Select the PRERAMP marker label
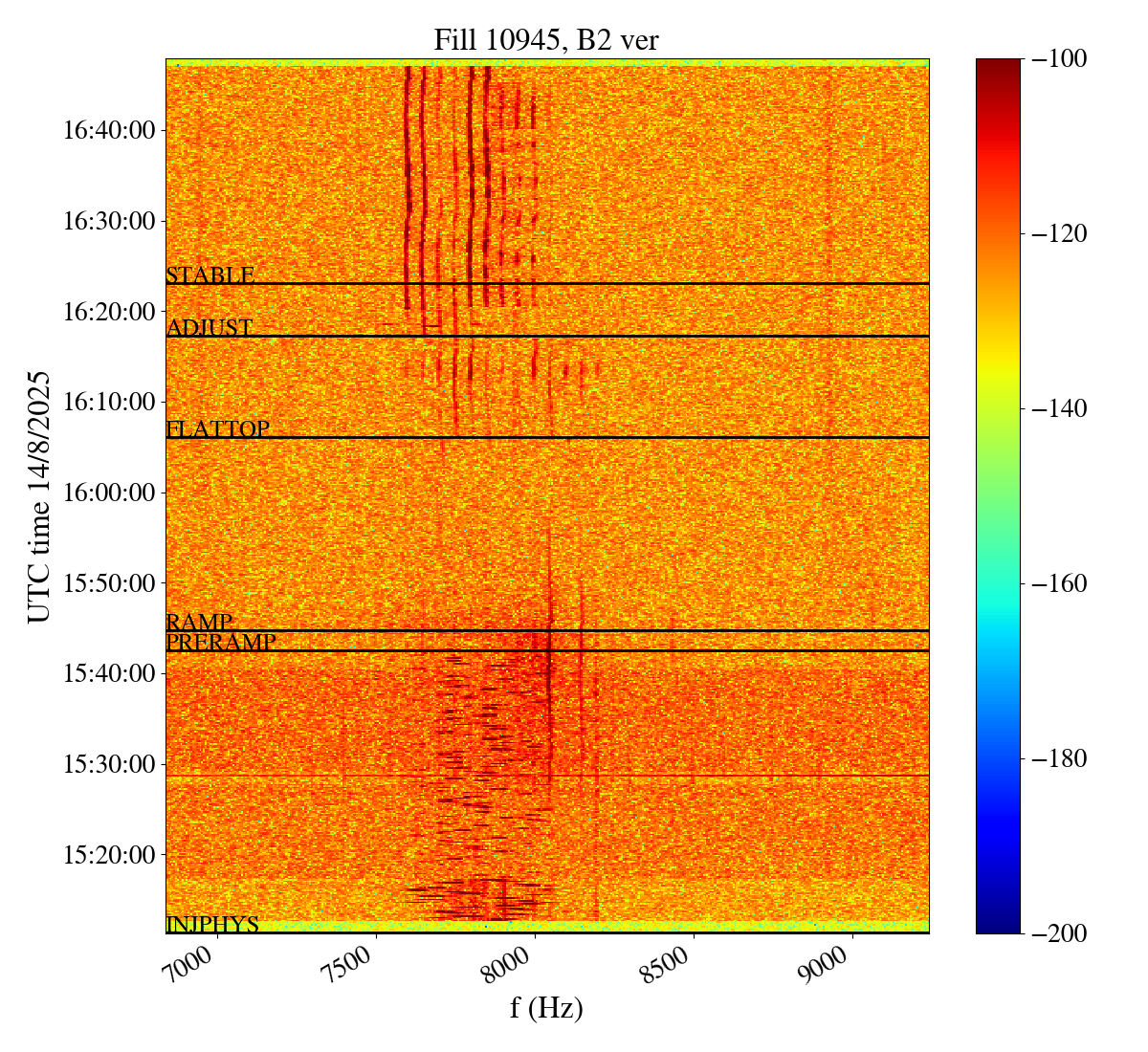The image size is (1148, 1052). coord(221,643)
